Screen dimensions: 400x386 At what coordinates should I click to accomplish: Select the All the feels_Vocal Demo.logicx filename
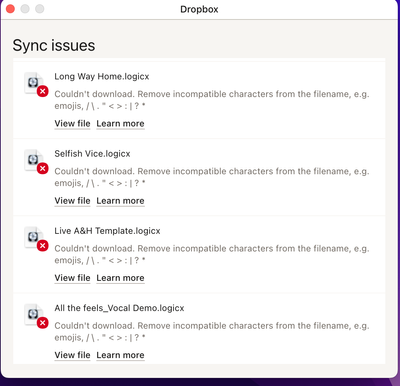pyautogui.click(x=119, y=308)
